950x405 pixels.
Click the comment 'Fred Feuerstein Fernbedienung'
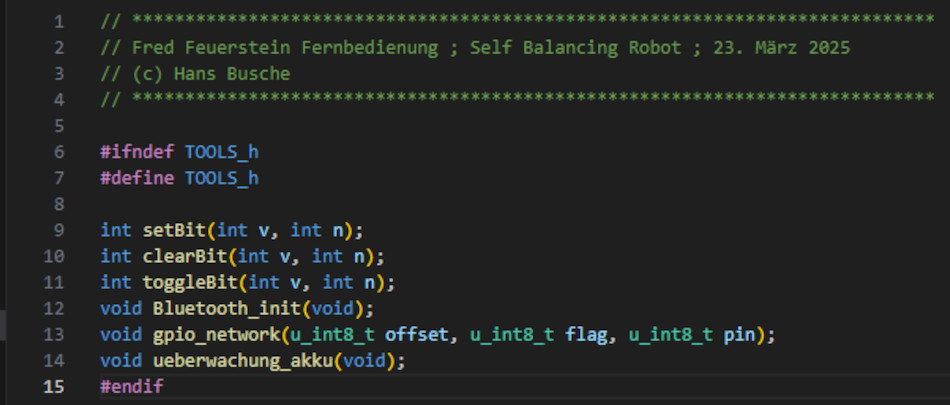point(285,48)
